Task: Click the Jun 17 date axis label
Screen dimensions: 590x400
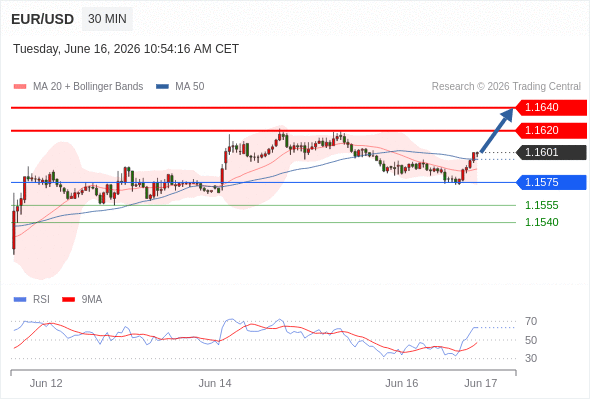Action: pyautogui.click(x=481, y=383)
